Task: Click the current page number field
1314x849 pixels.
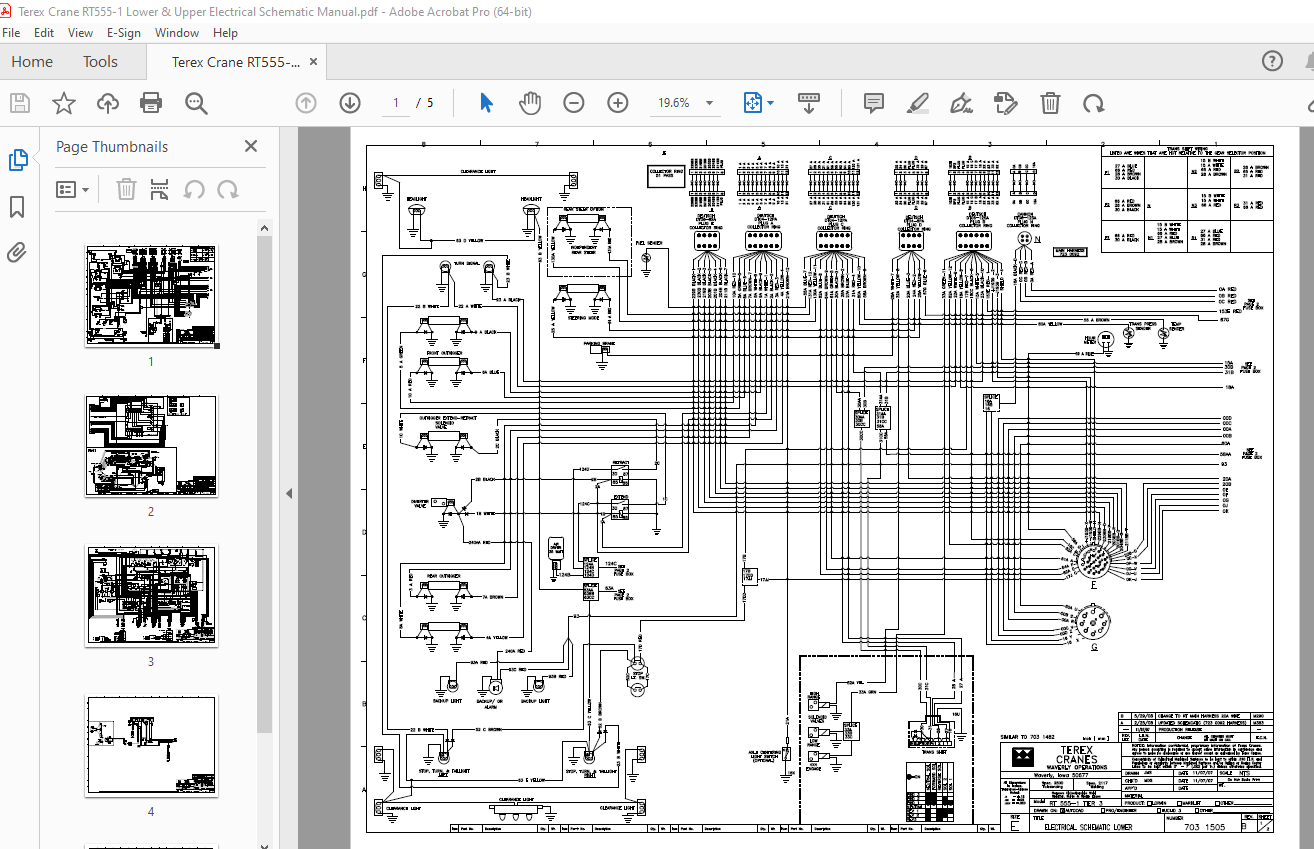Action: [396, 103]
